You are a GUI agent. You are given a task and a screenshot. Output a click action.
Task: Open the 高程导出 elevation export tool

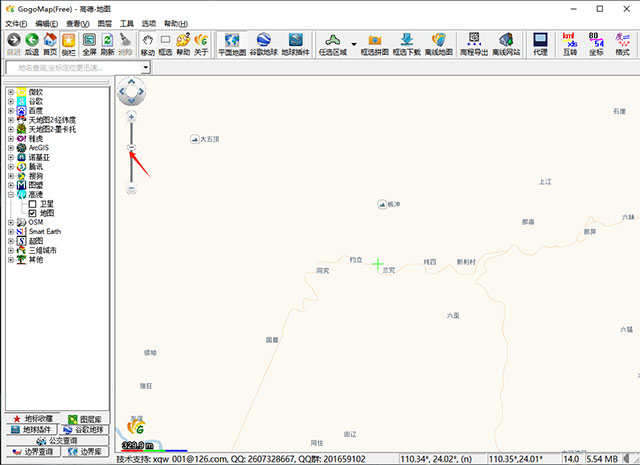475,44
